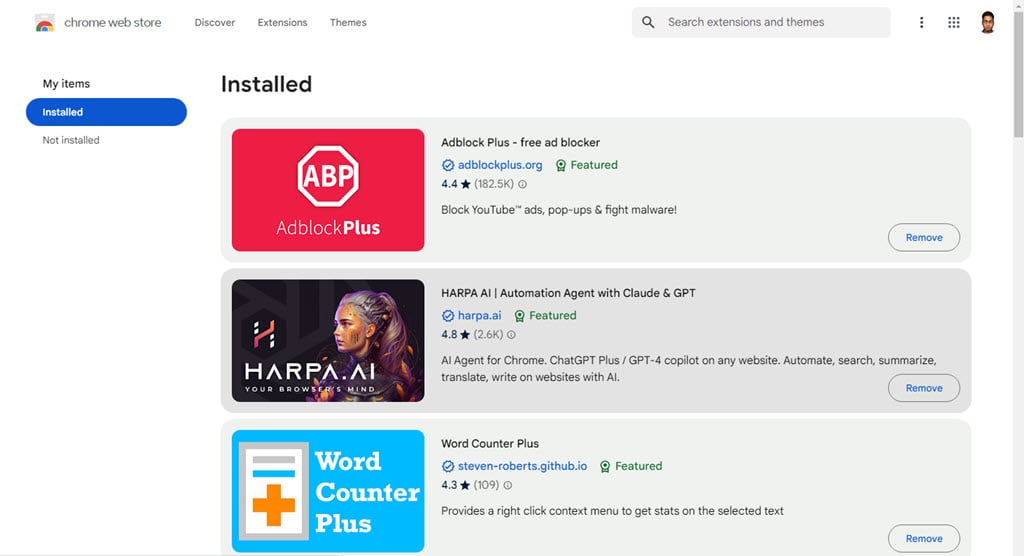Click verified badge next to steven-roberts.github.io
Screen dimensions: 1024x556
click(x=448, y=466)
